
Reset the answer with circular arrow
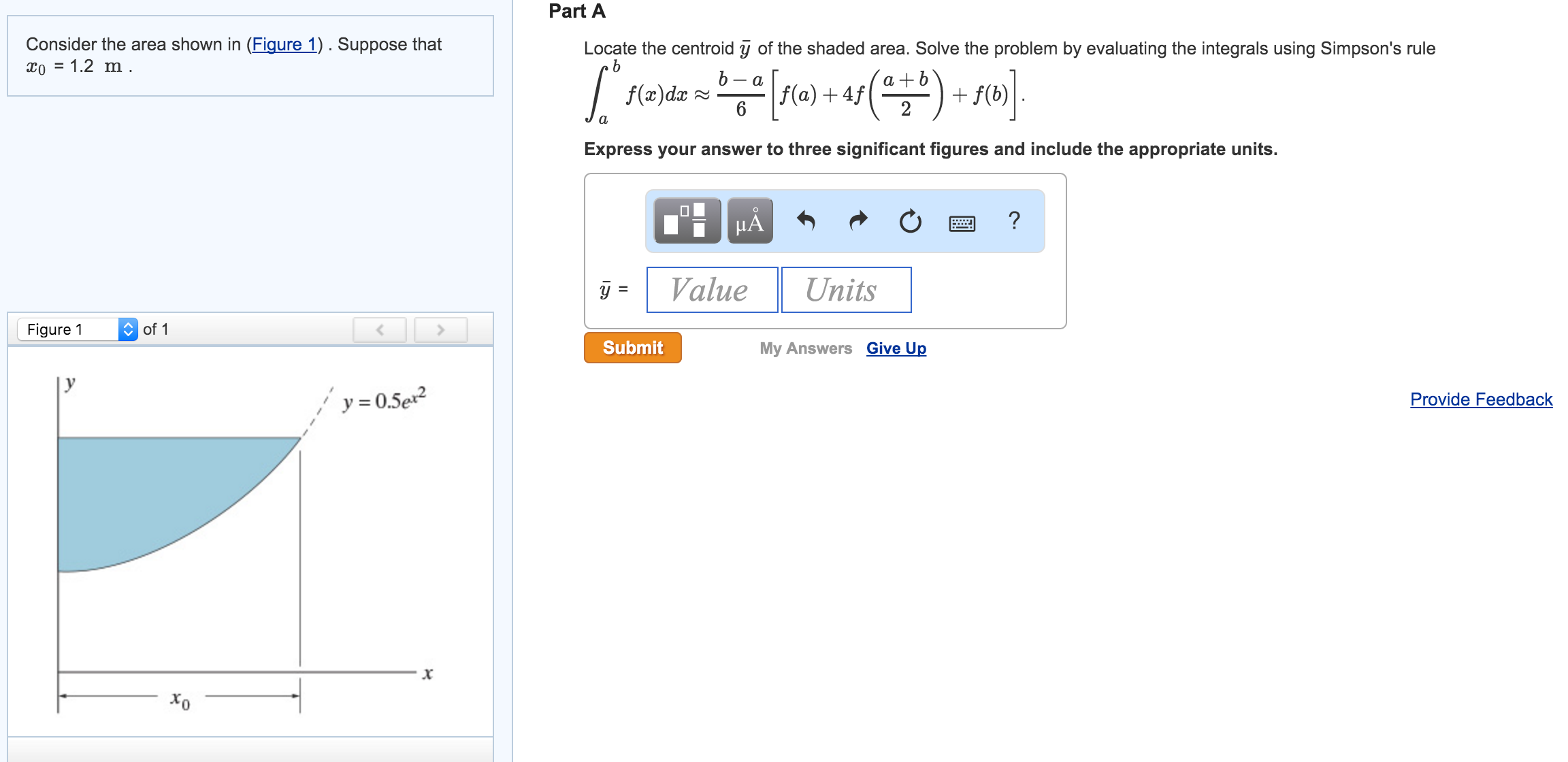click(910, 221)
